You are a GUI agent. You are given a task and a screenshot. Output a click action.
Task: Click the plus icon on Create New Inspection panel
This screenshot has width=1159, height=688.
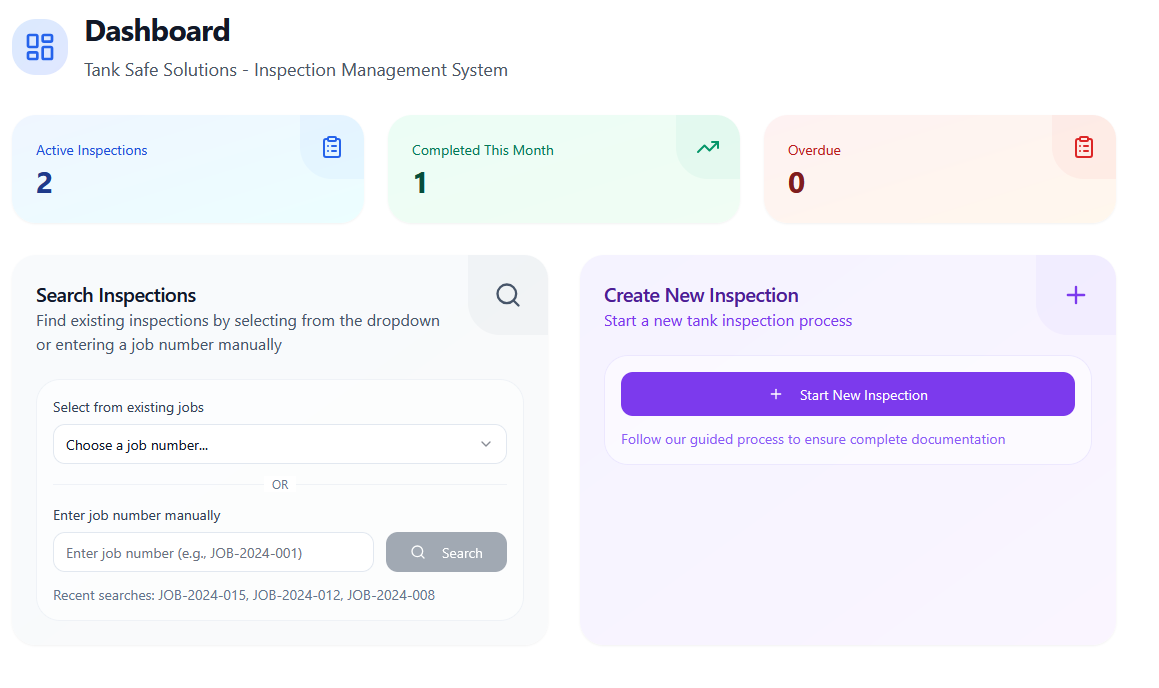[x=1075, y=295]
